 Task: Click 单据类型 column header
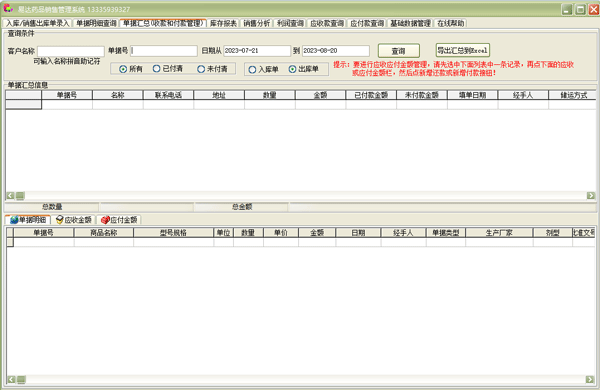(x=446, y=233)
